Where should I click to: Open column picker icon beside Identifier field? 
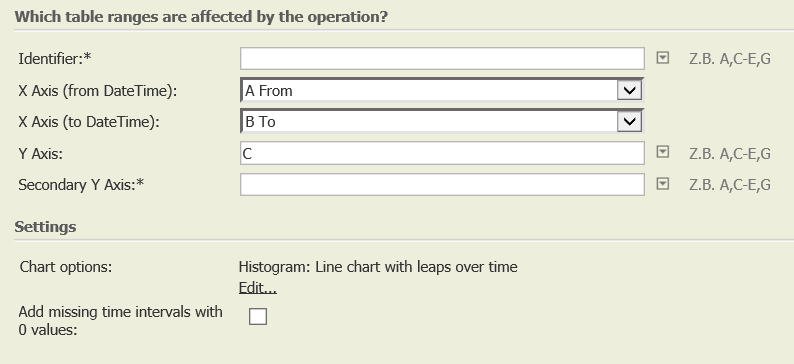pos(662,58)
